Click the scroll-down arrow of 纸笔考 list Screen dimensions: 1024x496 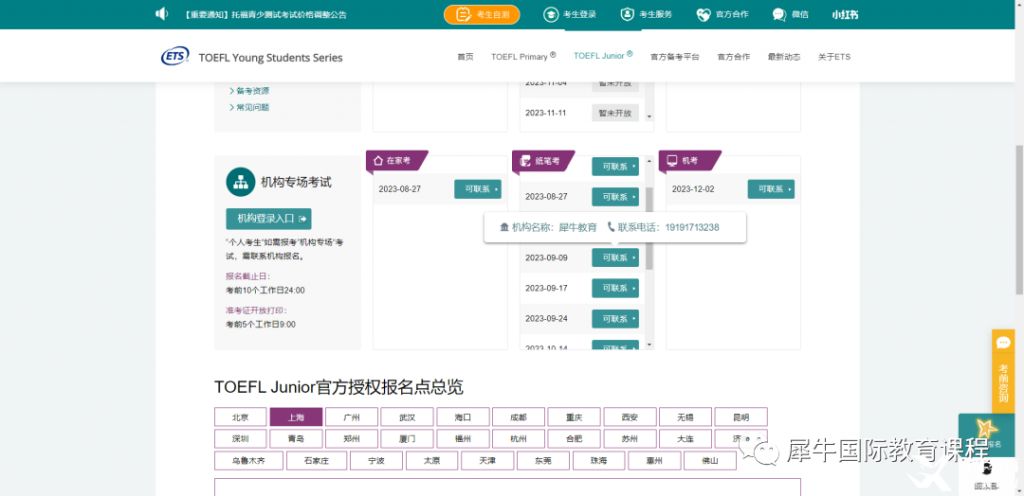(x=649, y=344)
